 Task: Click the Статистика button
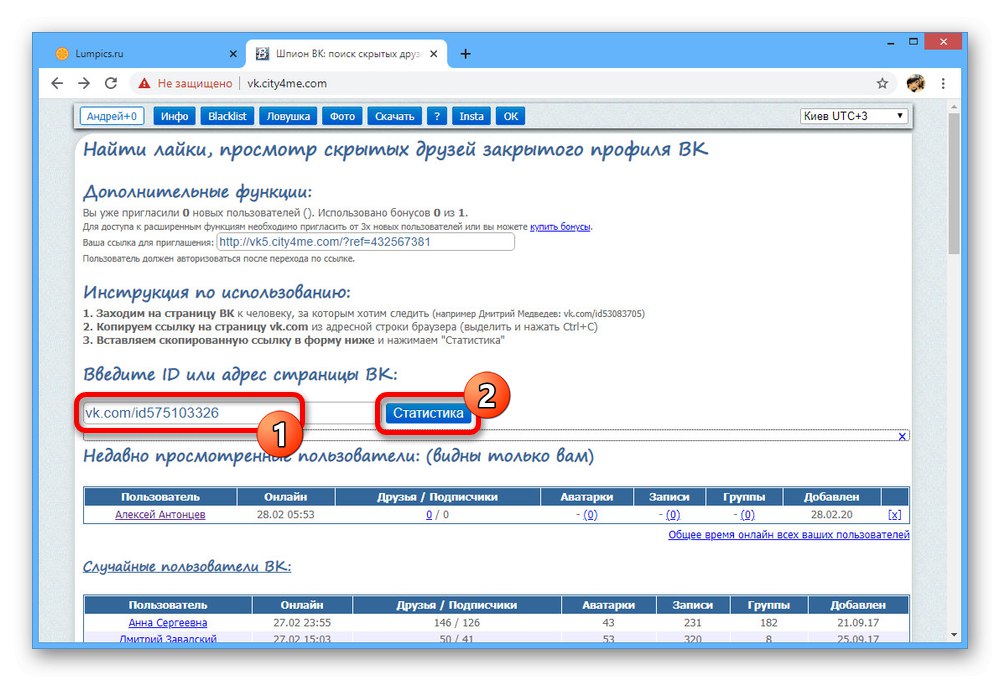coord(428,413)
